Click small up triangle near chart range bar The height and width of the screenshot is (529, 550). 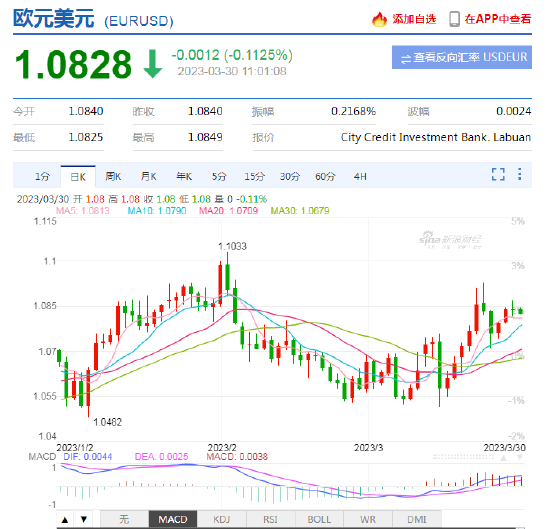(504, 458)
